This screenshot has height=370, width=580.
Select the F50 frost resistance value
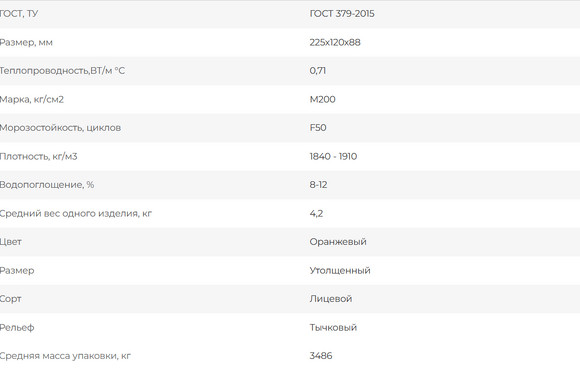pos(318,128)
